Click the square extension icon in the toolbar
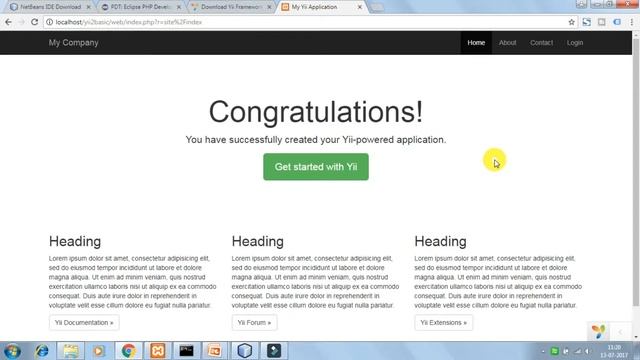 pyautogui.click(x=602, y=22)
